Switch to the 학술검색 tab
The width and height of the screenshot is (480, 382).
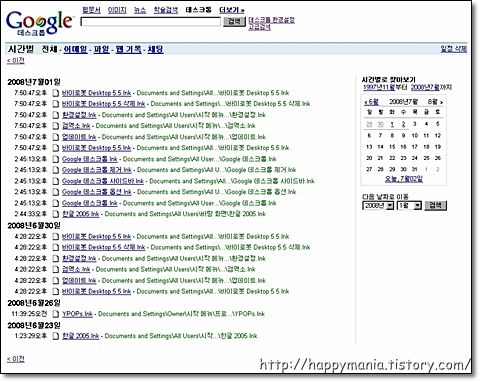click(x=166, y=10)
